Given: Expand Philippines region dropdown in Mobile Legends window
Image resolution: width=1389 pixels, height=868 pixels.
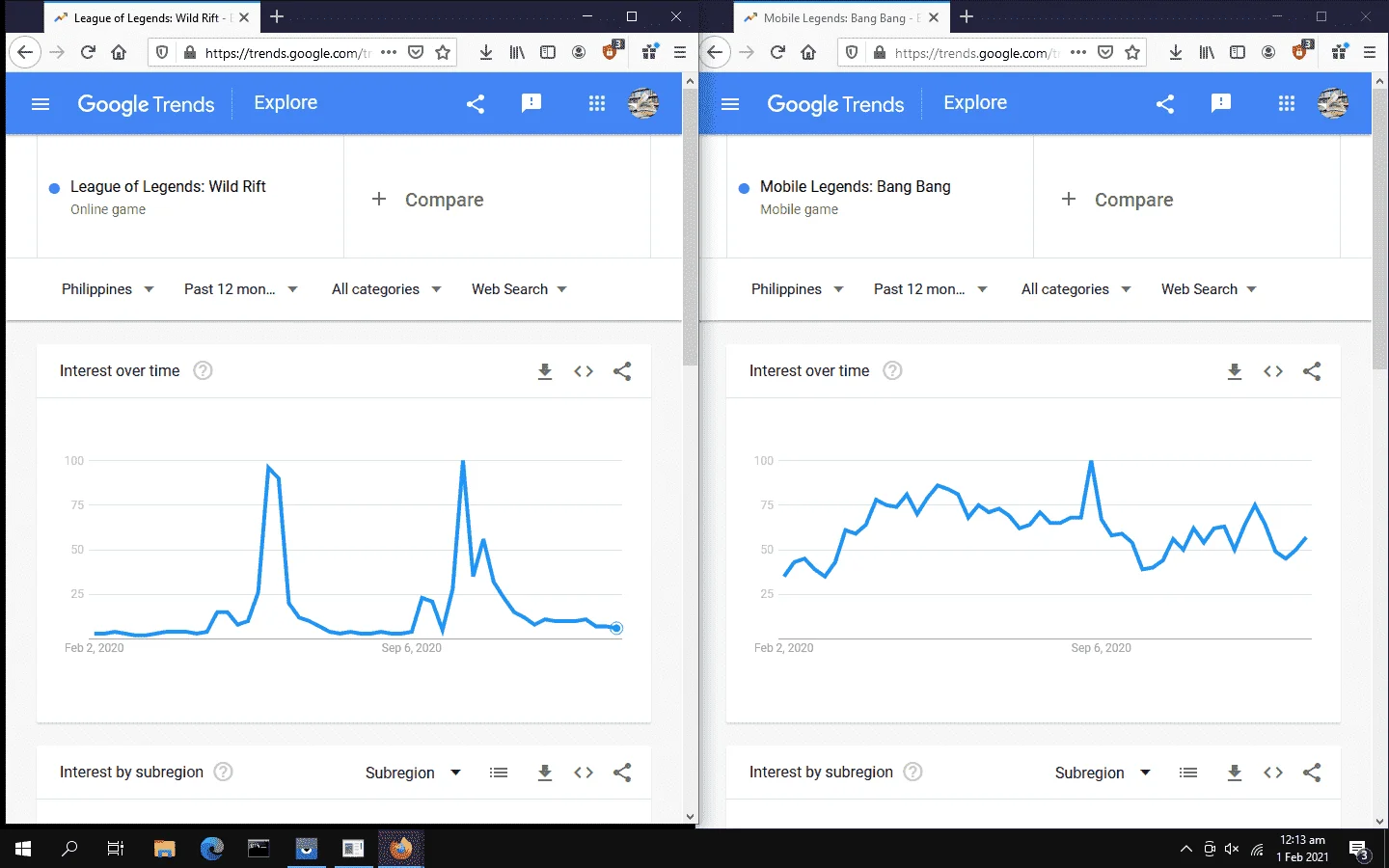Looking at the screenshot, I should pos(797,289).
